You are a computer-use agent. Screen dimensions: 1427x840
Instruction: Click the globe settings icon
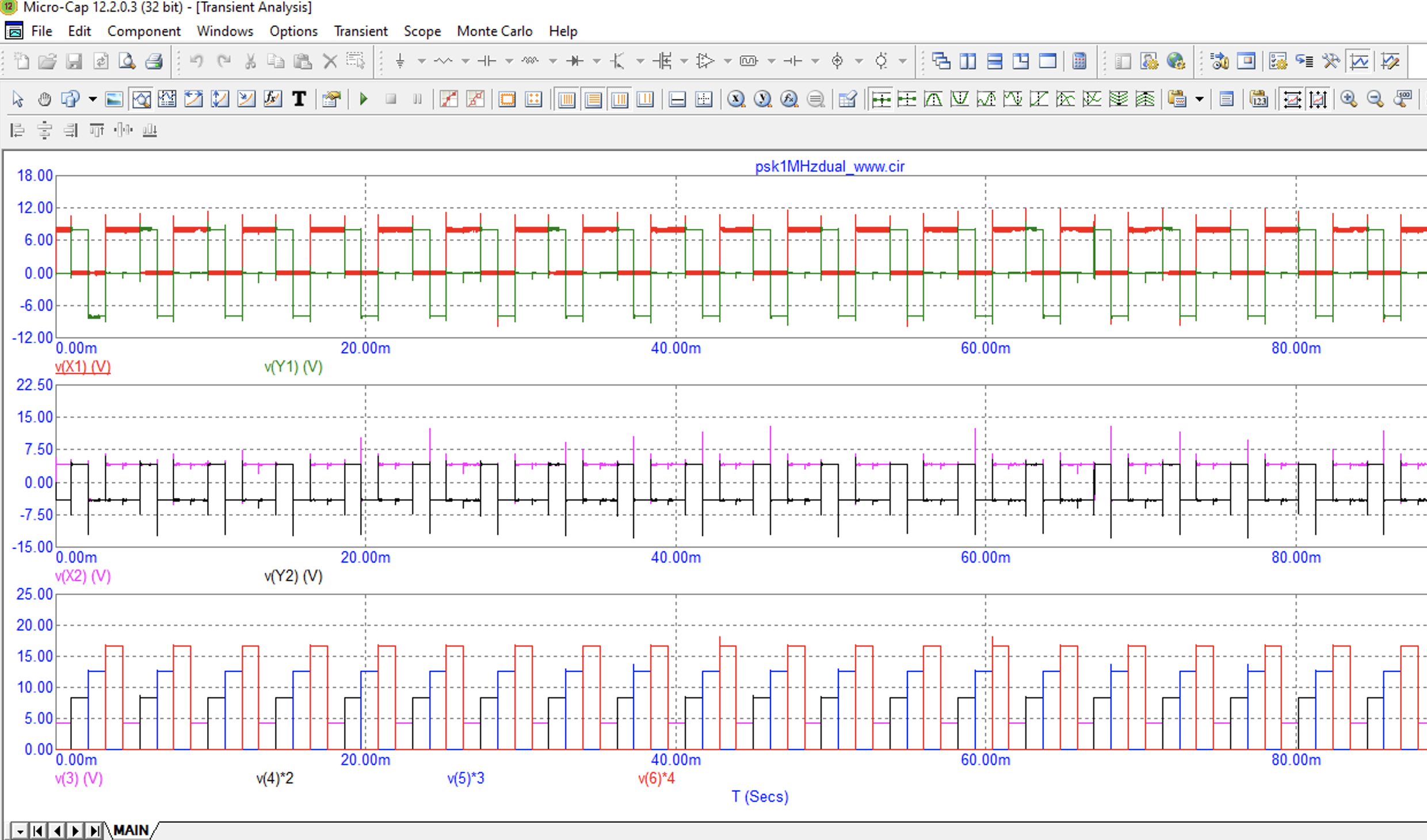tap(1176, 61)
